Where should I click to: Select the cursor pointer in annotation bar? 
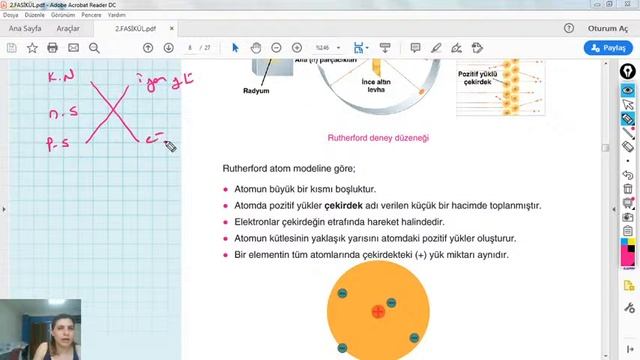point(628,105)
